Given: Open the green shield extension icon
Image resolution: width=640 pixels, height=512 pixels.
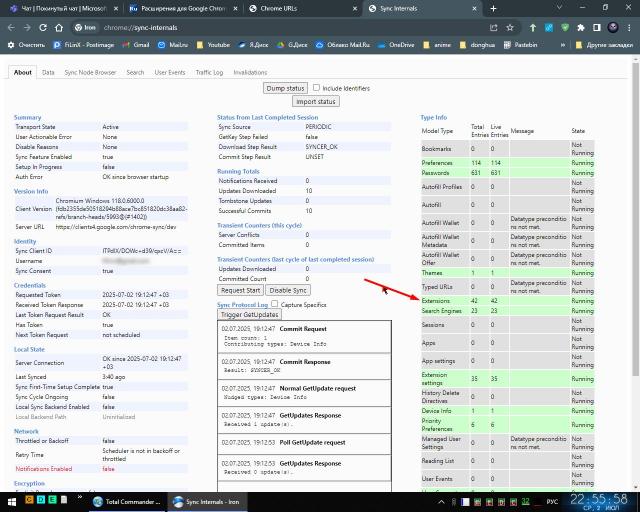Looking at the screenshot, I should point(565,28).
